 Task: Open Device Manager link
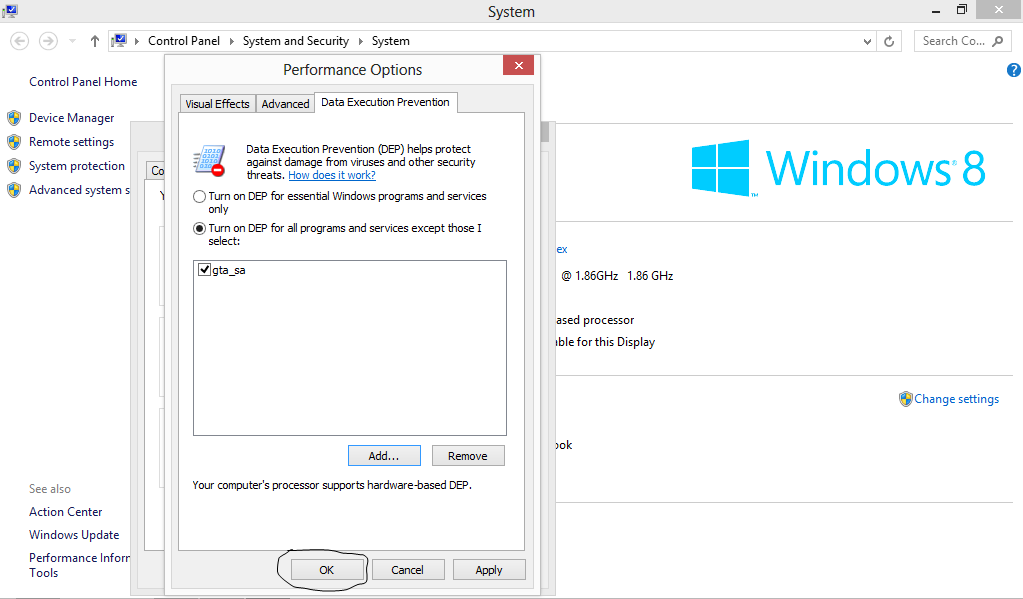coord(72,118)
